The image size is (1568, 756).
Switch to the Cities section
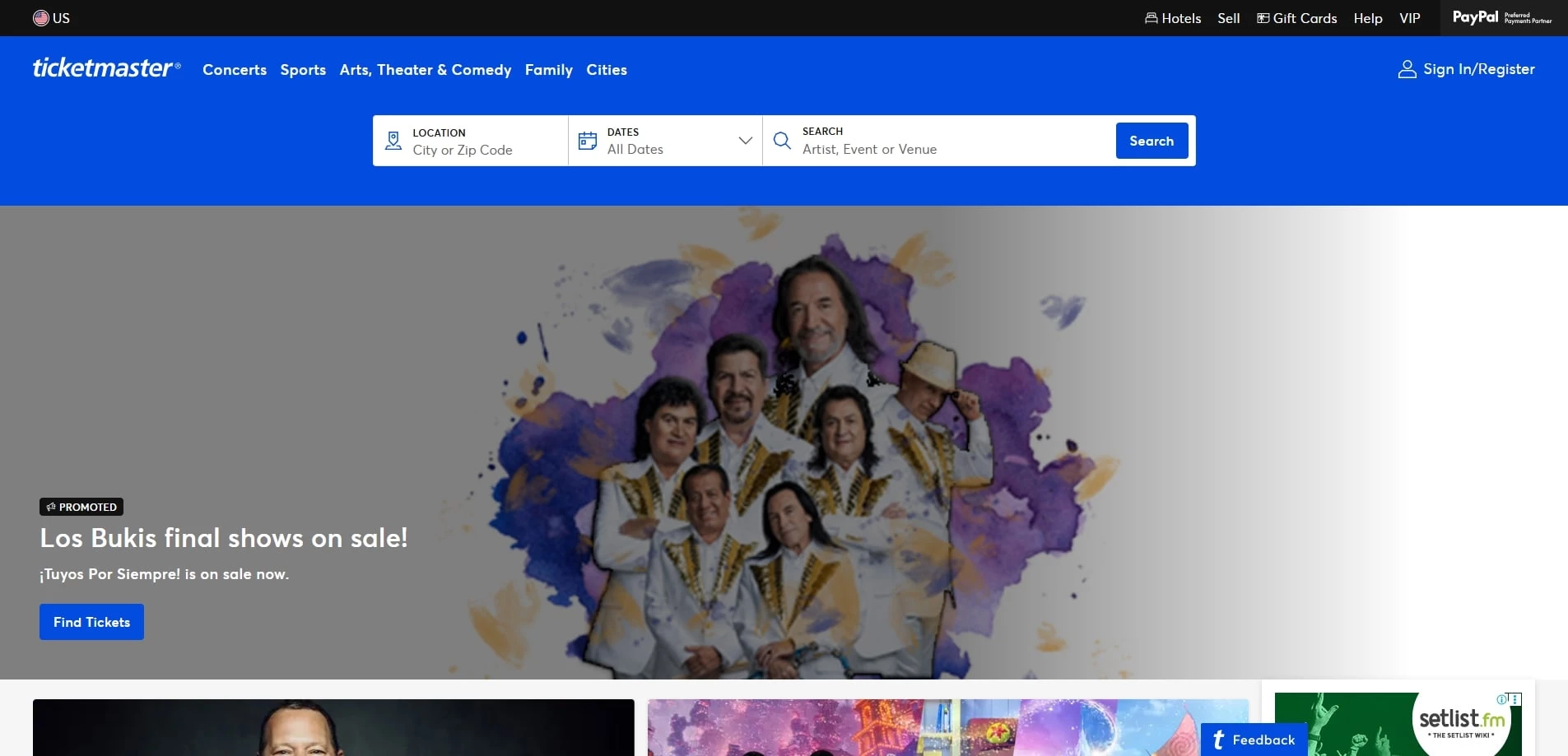(607, 70)
